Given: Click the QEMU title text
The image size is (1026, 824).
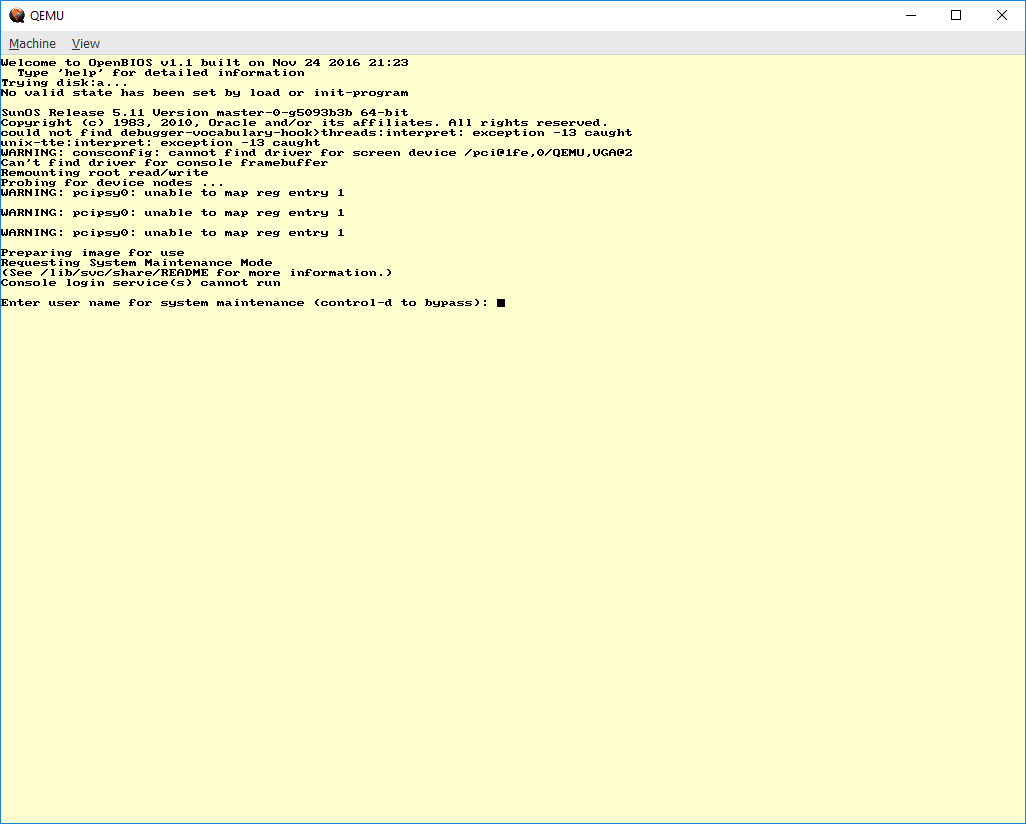Looking at the screenshot, I should coord(47,16).
